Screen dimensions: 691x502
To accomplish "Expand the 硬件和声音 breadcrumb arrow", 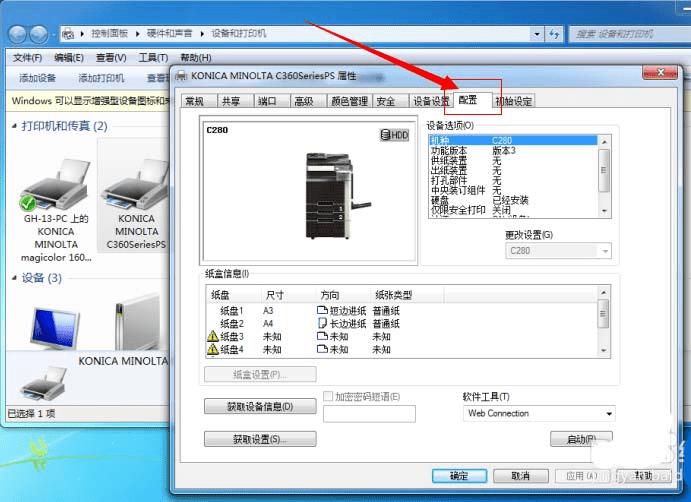I will pos(202,33).
